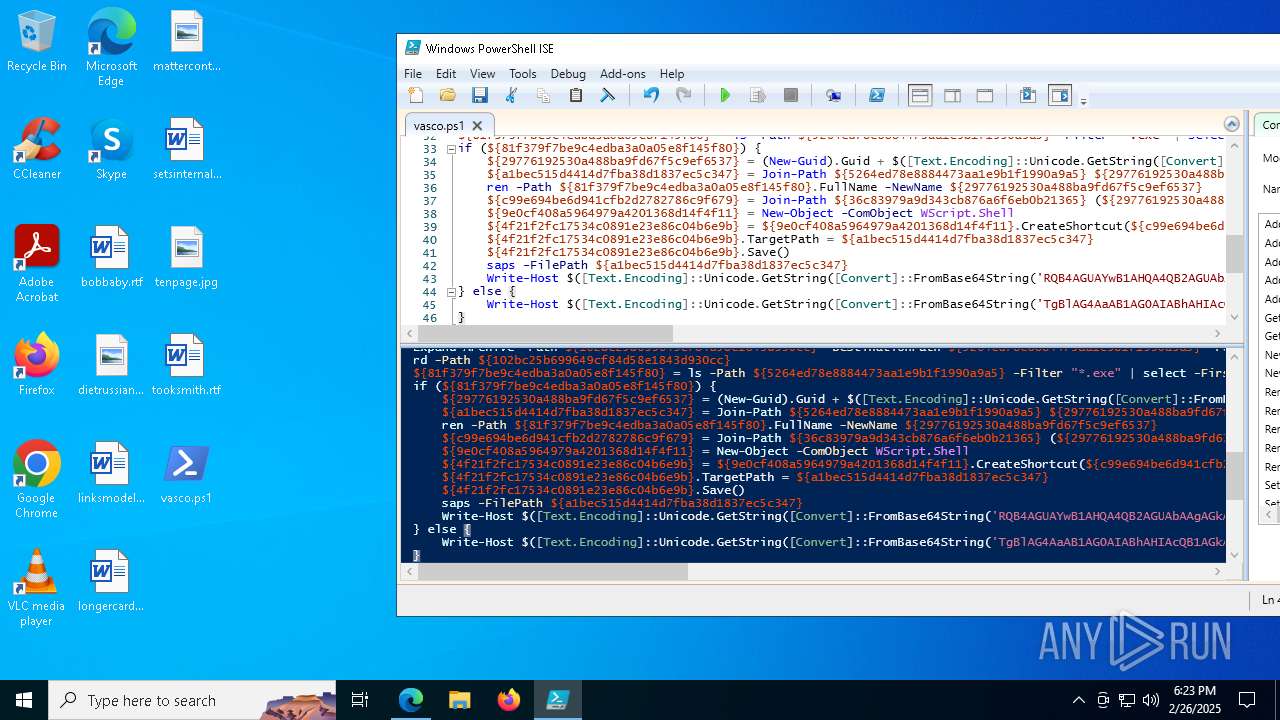Image resolution: width=1280 pixels, height=720 pixels.
Task: Click the Windows Start button
Action: [x=24, y=700]
